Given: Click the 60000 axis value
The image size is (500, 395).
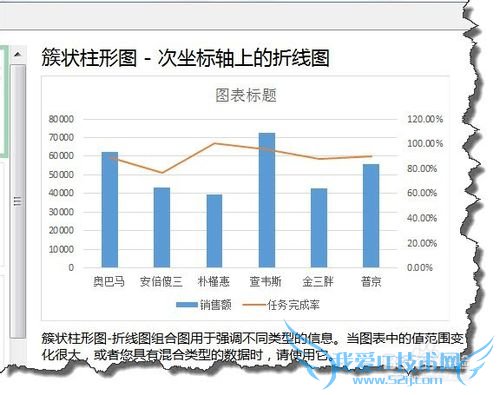Looking at the screenshot, I should [x=61, y=156].
